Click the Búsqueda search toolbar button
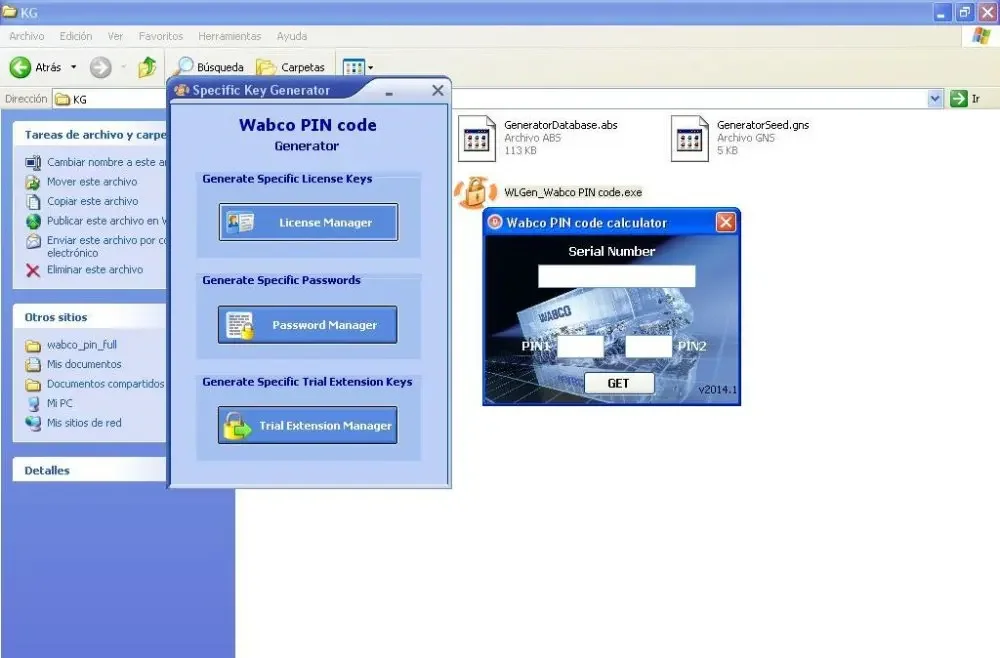Screen dimensions: 1000x658 click(209, 67)
